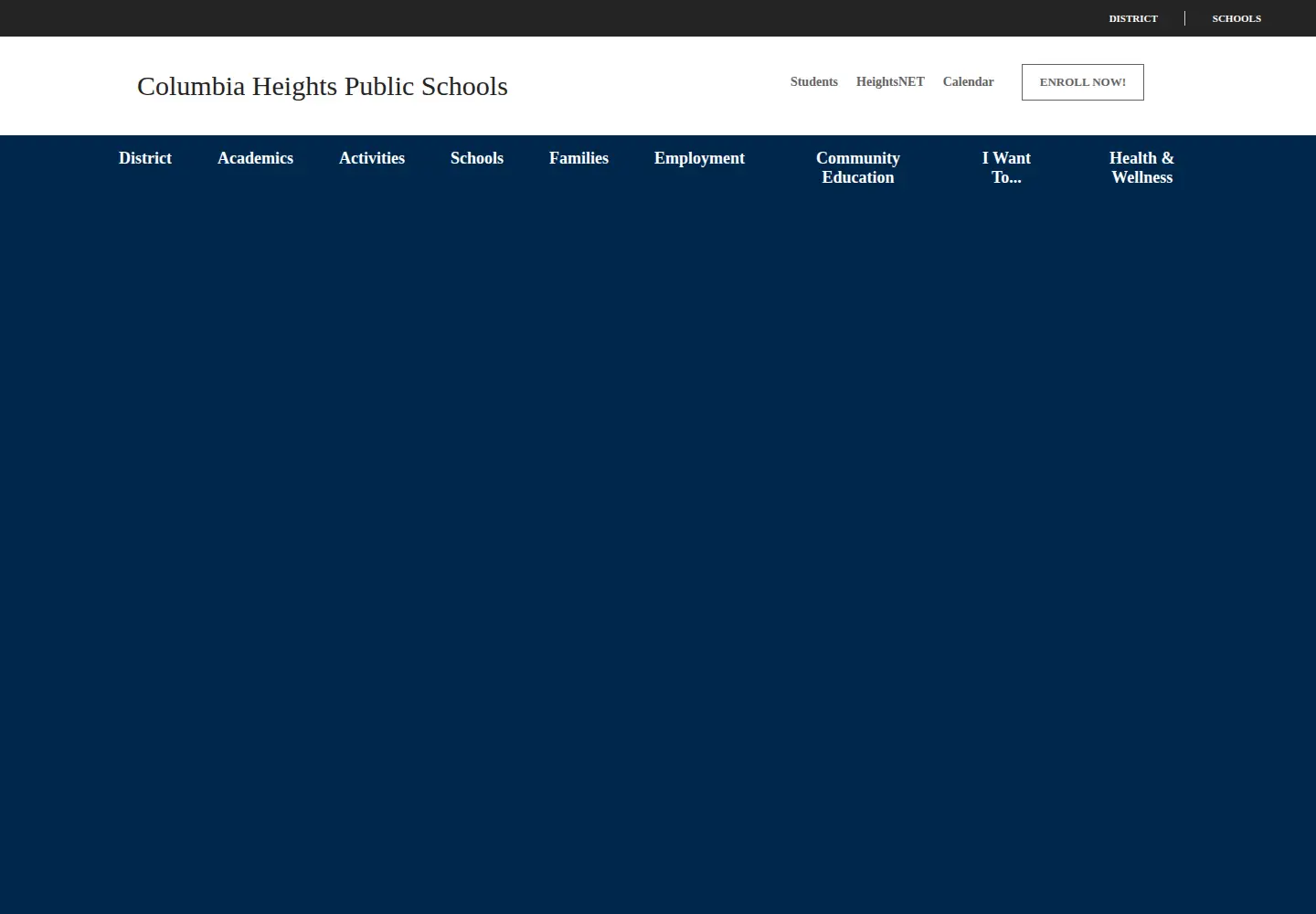
Task: Select the I Want To... menu
Action: tap(1006, 168)
